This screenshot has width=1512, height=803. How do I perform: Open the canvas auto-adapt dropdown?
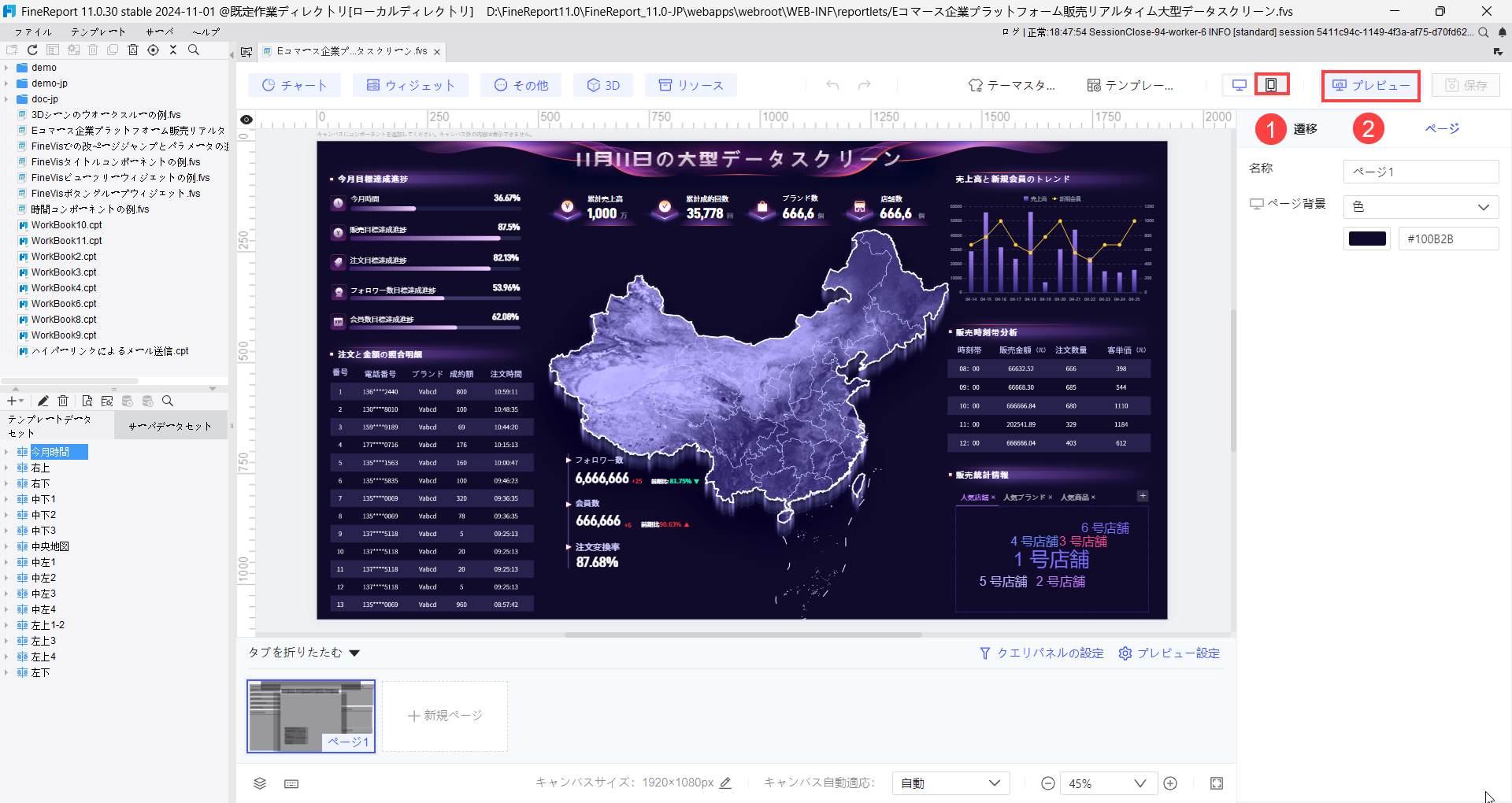point(951,783)
